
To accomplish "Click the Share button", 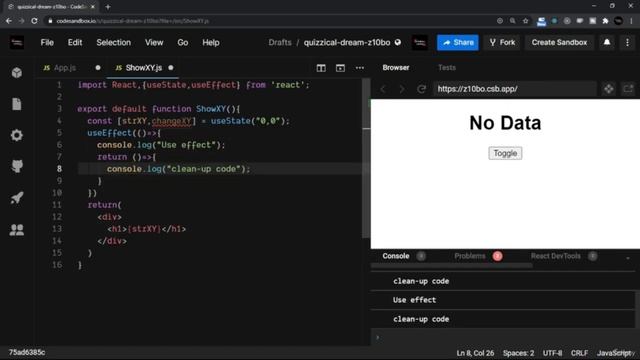I will (x=458, y=42).
